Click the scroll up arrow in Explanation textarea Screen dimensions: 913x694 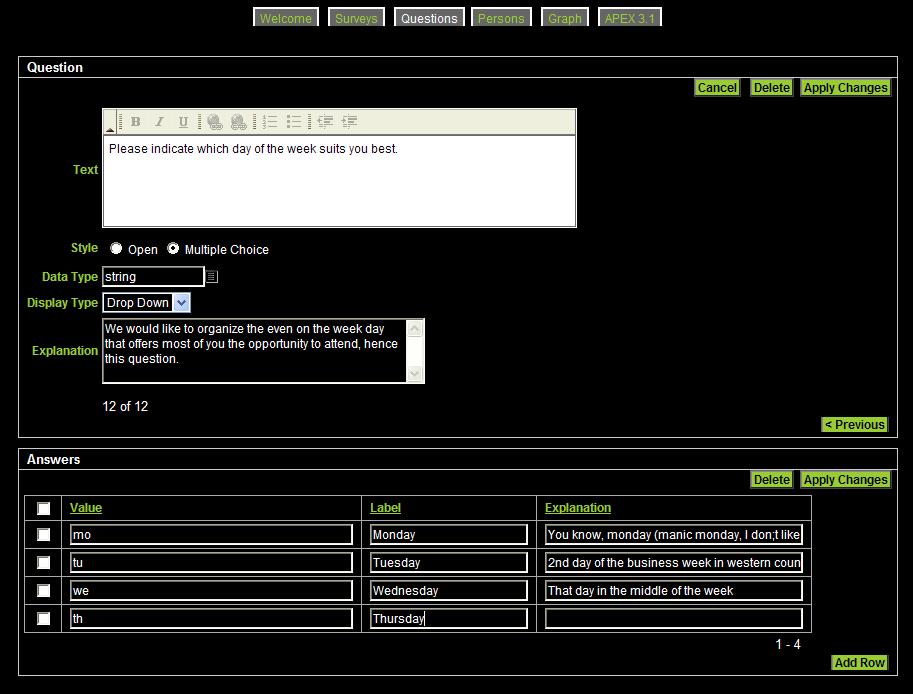pyautogui.click(x=415, y=329)
